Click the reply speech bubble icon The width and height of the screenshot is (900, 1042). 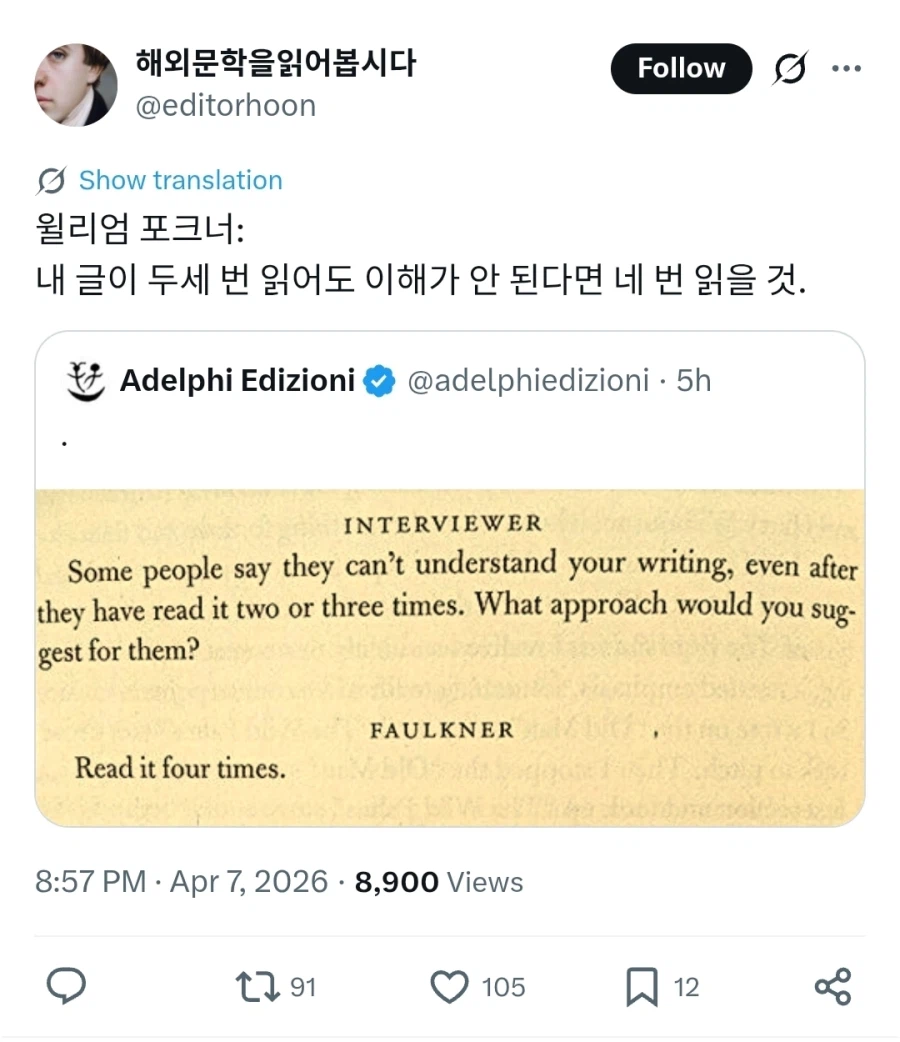click(67, 988)
